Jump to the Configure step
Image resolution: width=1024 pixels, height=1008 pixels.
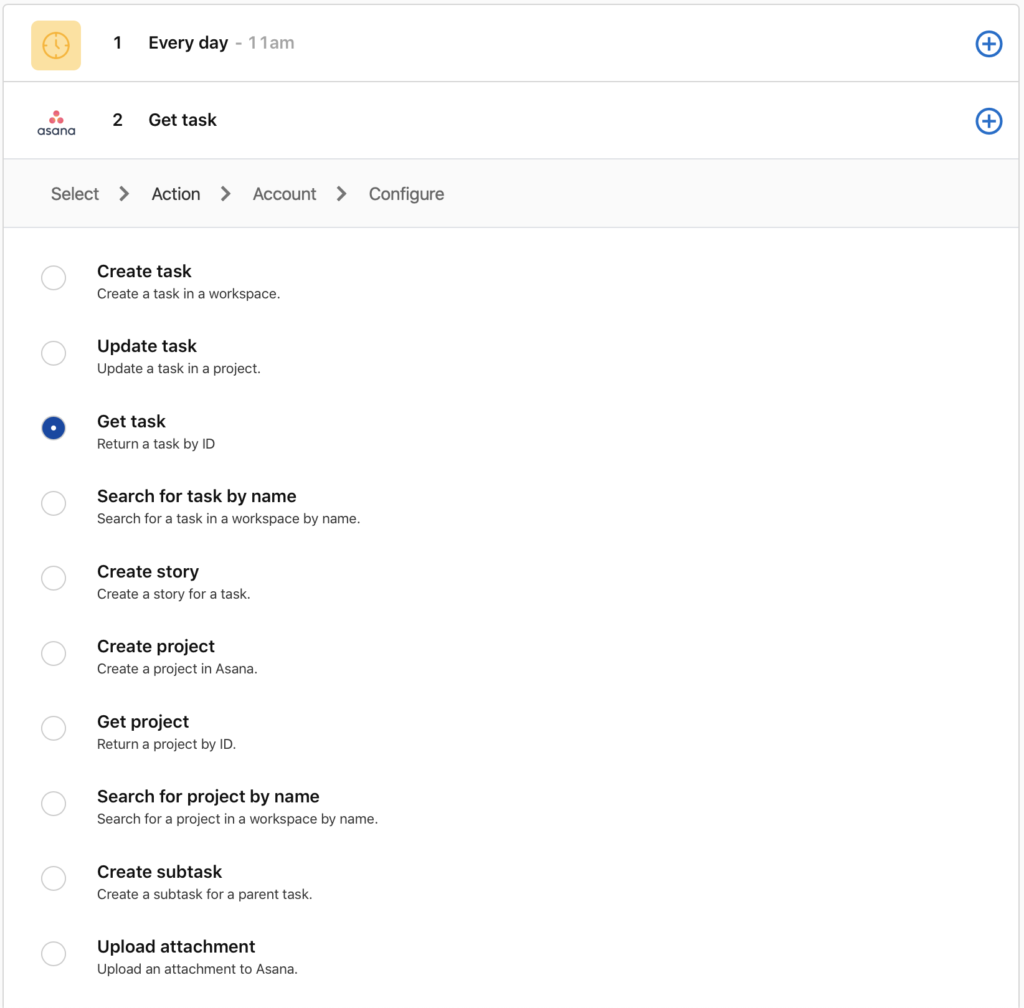406,194
